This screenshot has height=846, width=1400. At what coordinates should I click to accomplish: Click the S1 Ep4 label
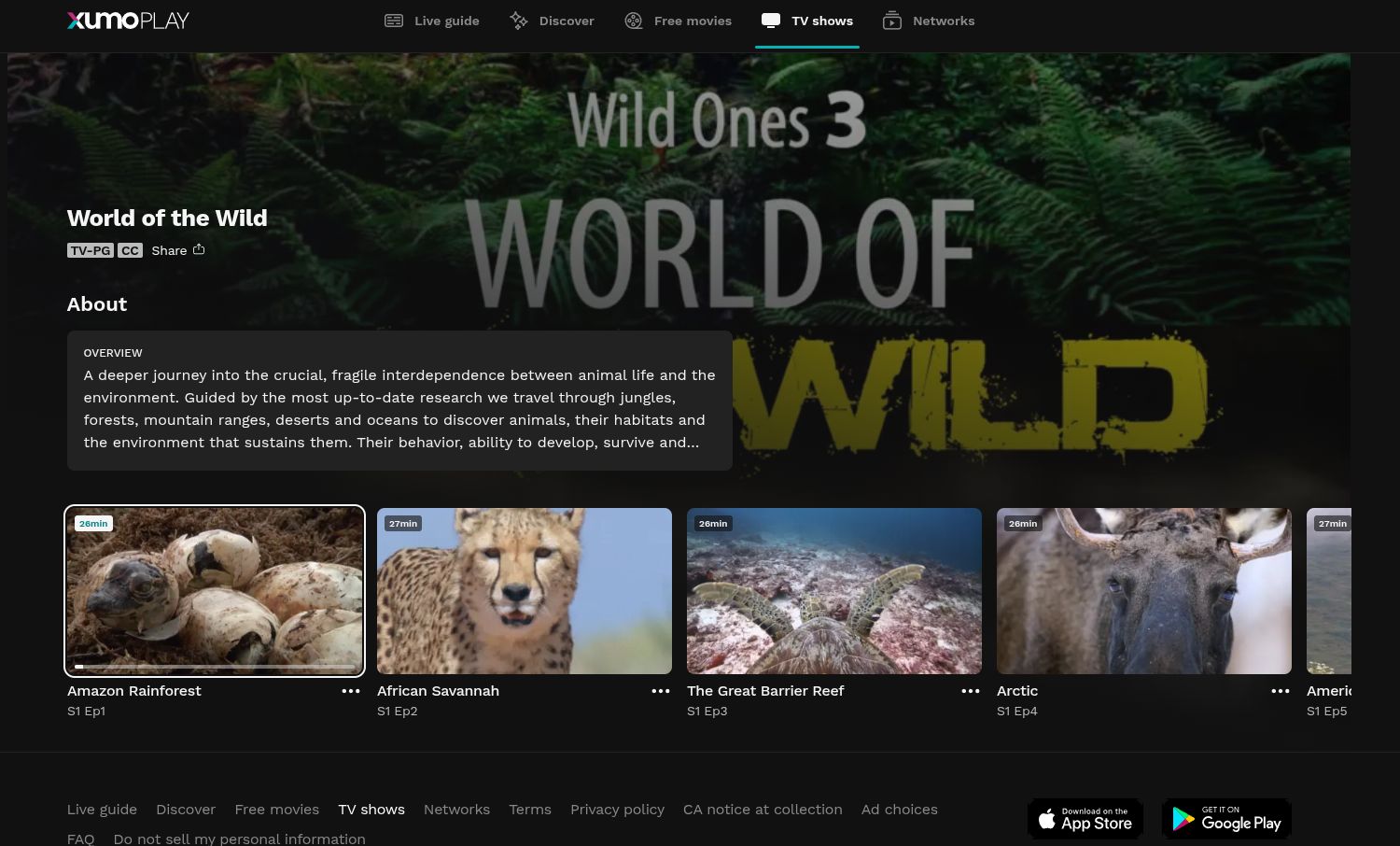pos(1016,712)
